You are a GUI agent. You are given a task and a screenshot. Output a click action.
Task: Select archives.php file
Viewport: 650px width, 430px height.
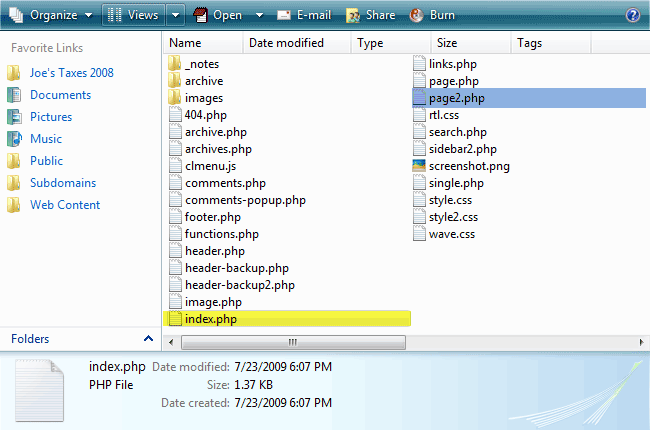(x=211, y=149)
